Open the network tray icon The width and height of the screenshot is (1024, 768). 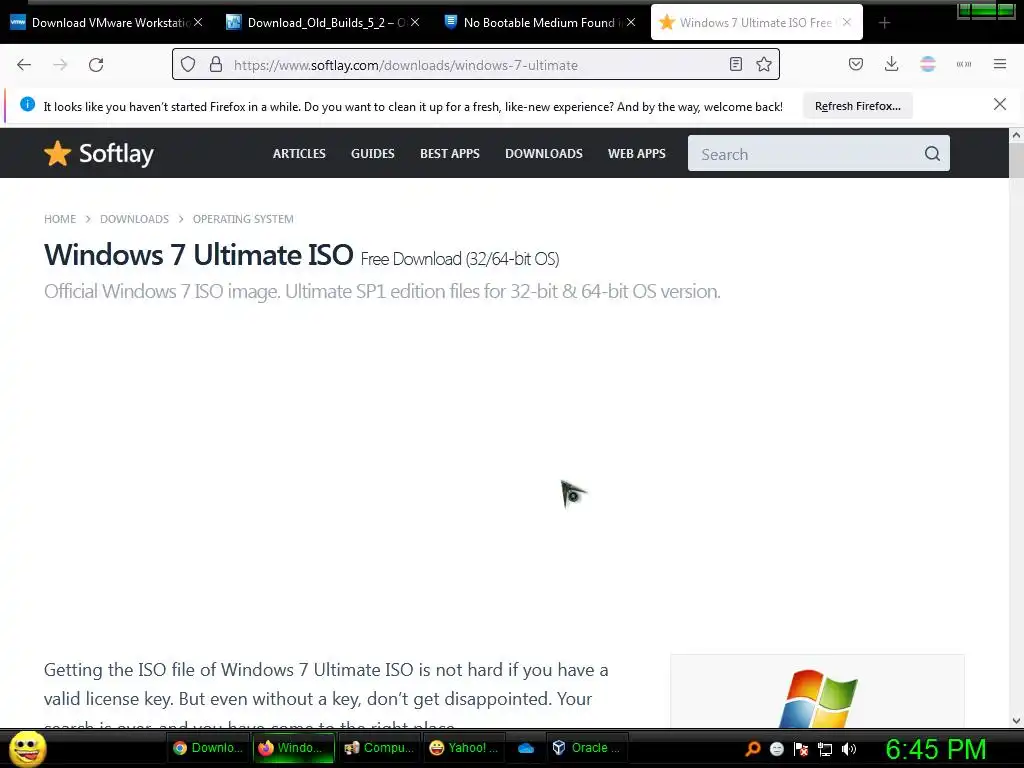[825, 750]
